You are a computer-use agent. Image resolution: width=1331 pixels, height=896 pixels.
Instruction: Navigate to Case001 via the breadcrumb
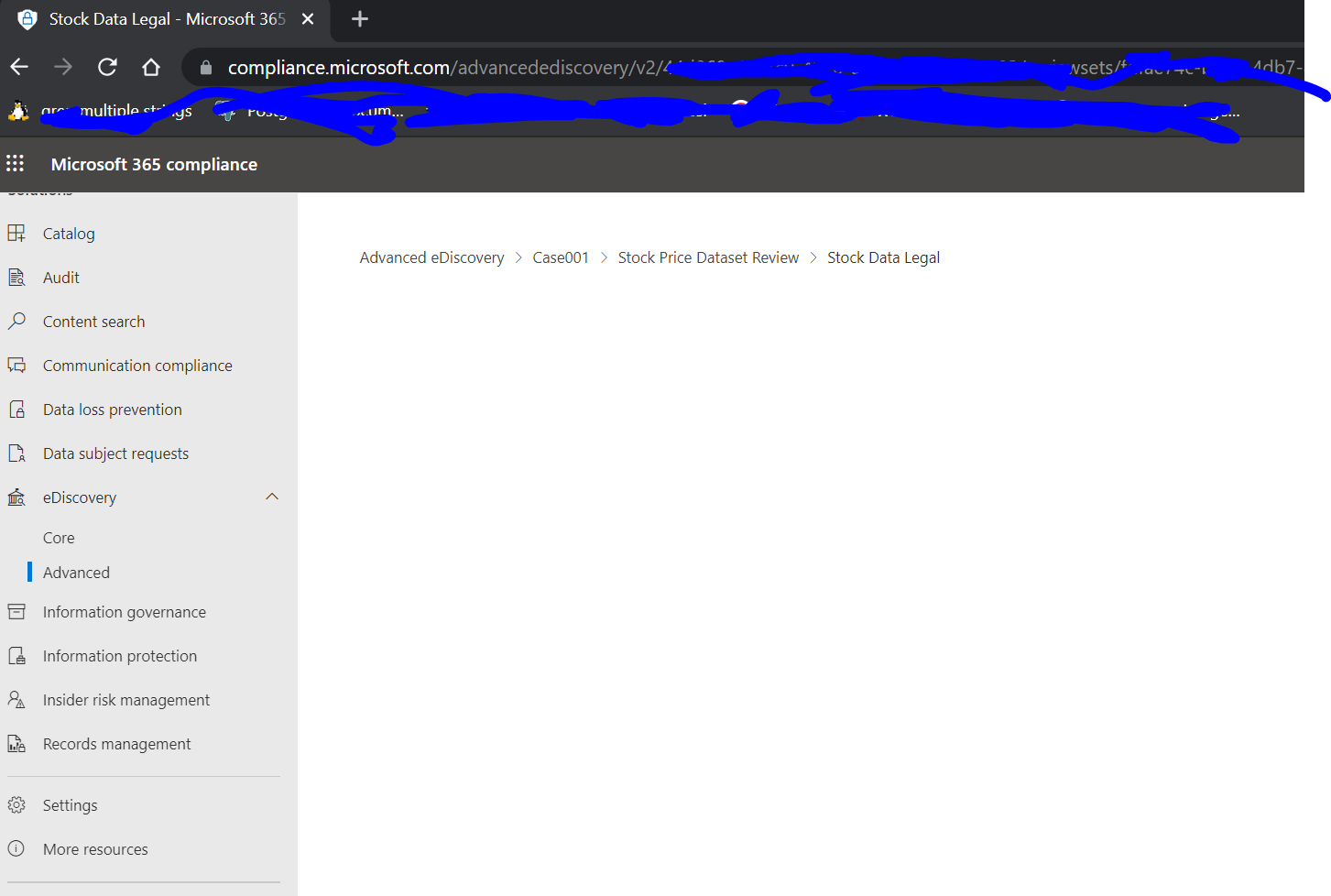[x=561, y=257]
